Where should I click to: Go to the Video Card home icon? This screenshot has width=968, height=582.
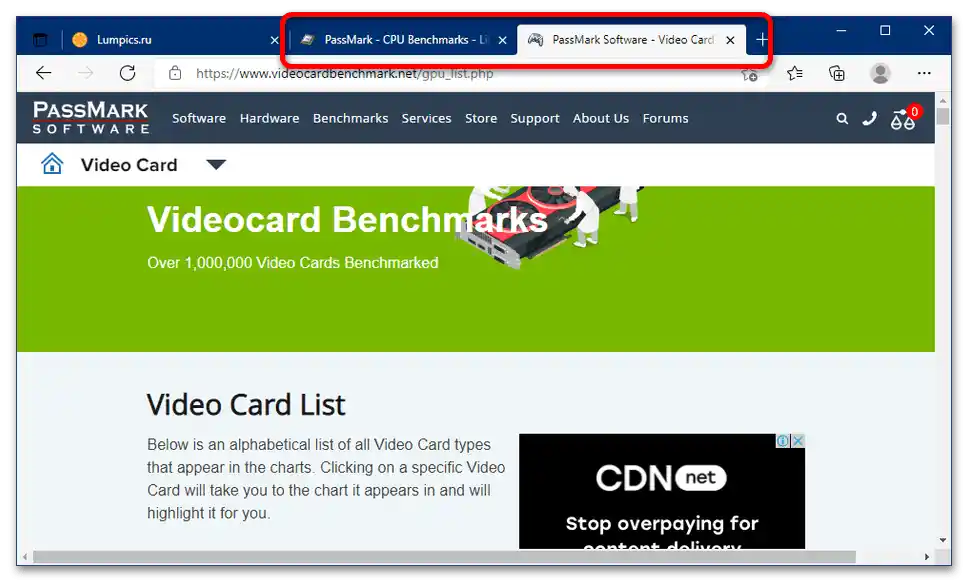click(52, 164)
